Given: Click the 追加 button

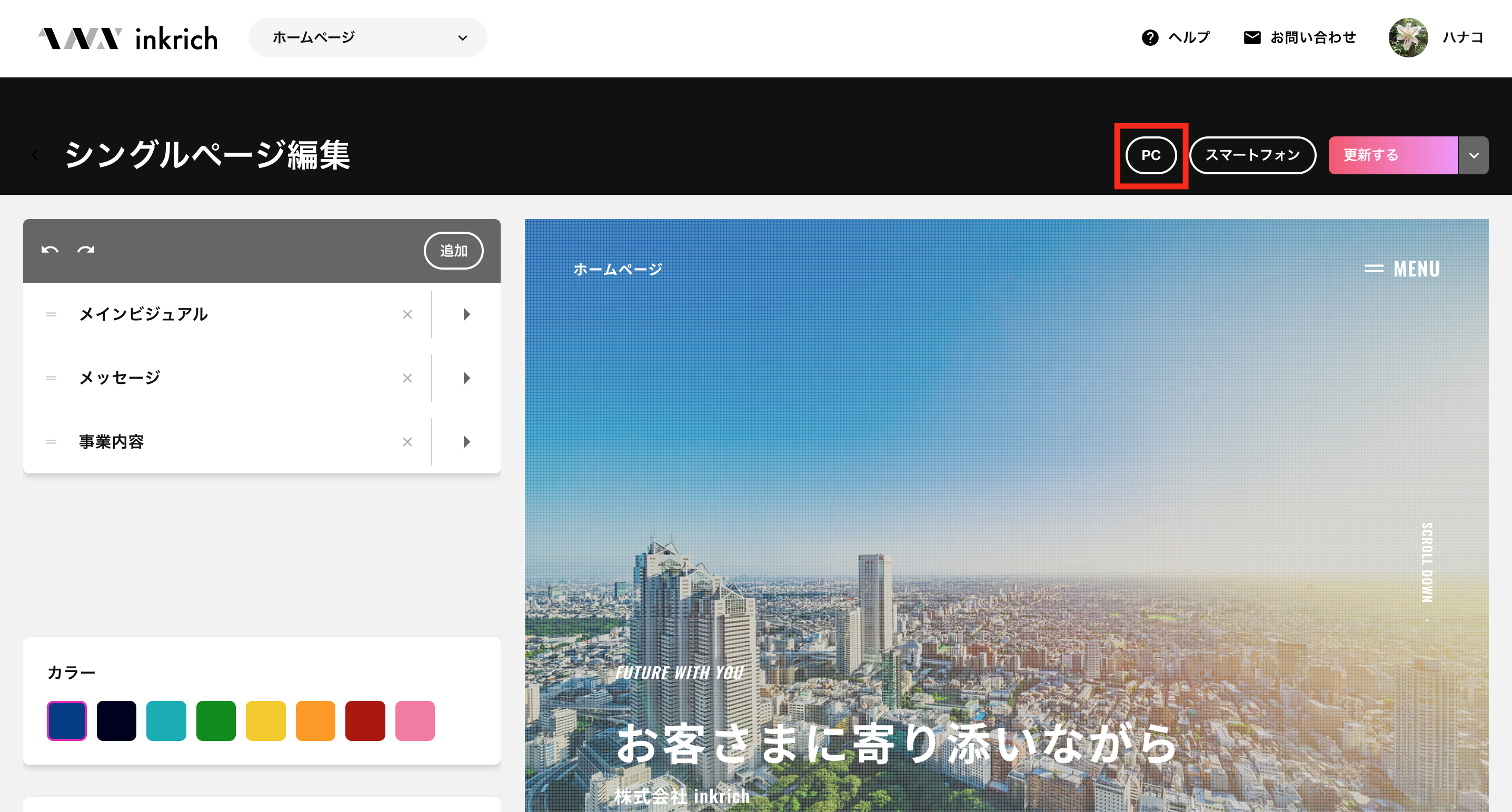Looking at the screenshot, I should coord(453,251).
